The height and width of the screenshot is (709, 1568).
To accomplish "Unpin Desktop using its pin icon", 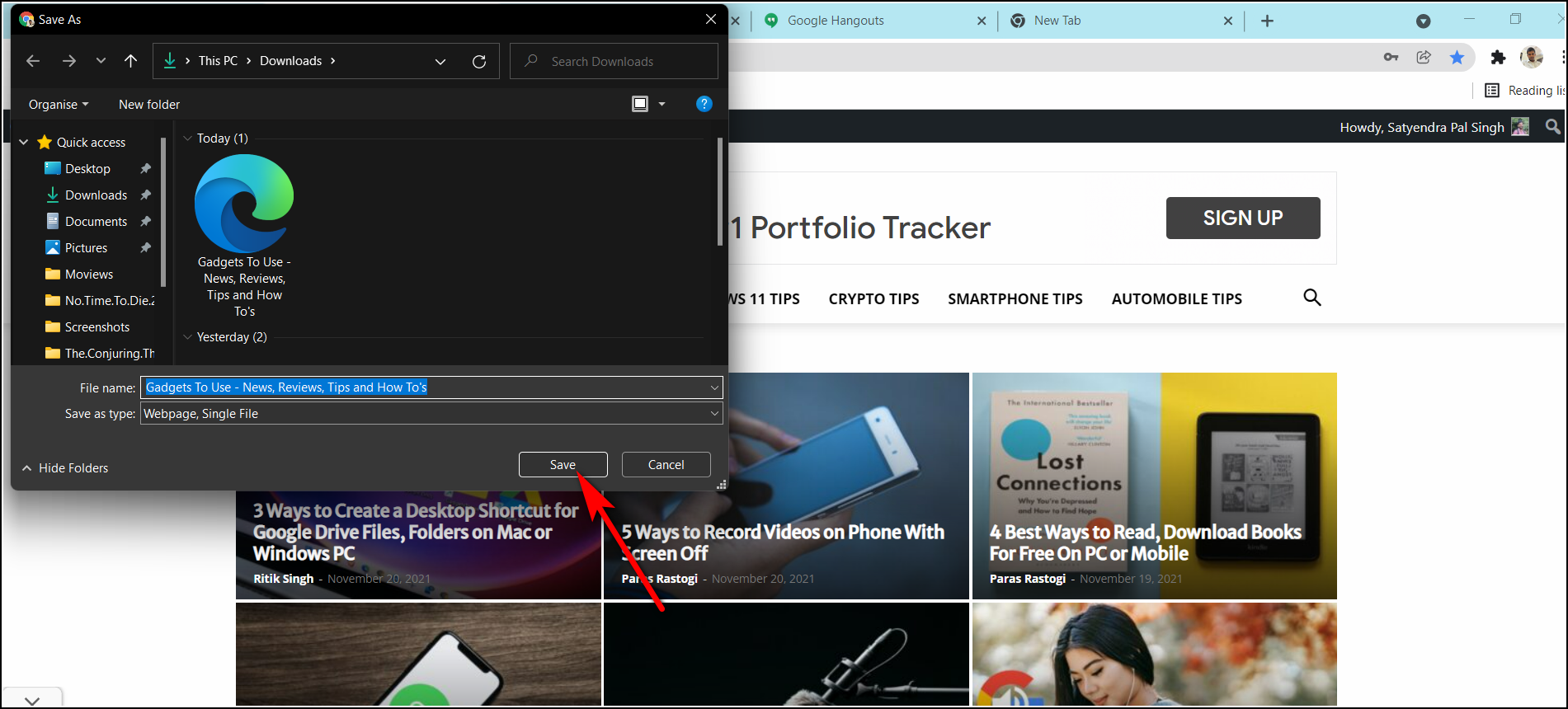I will [x=146, y=169].
